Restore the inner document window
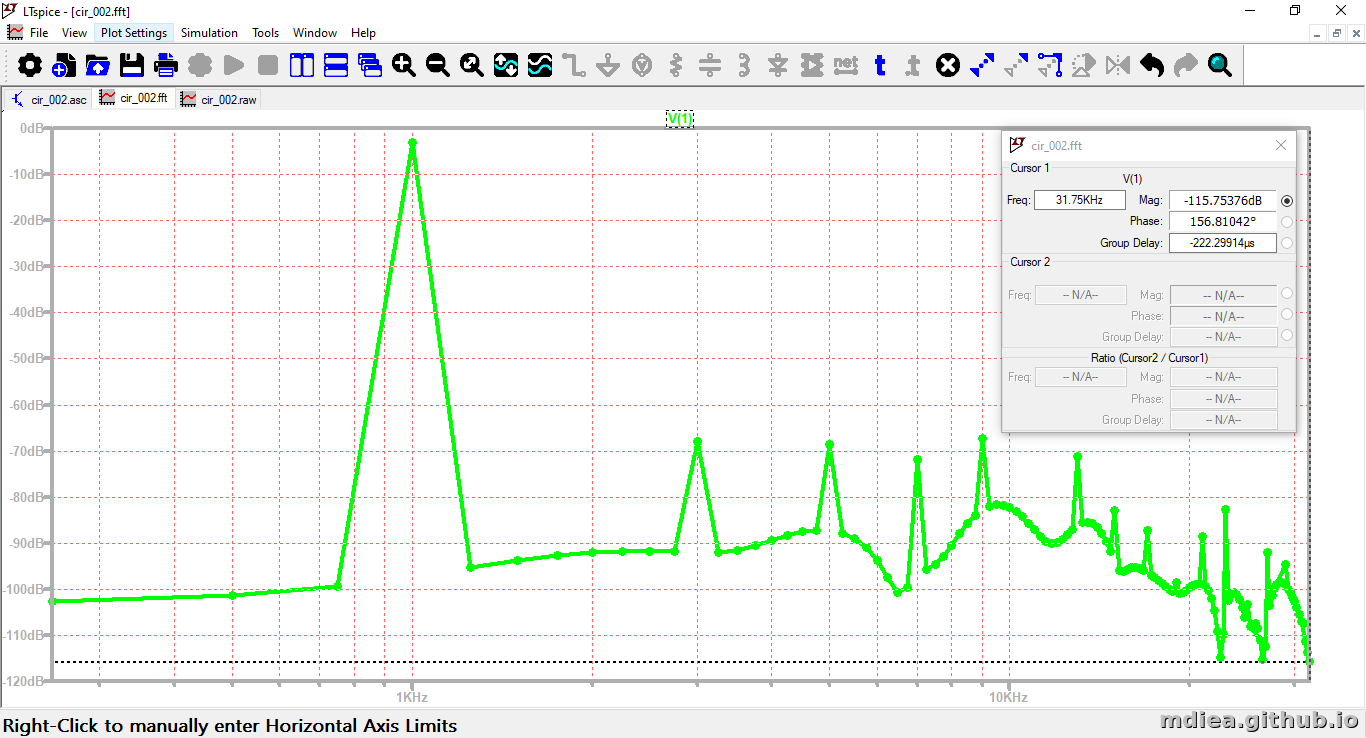The width and height of the screenshot is (1366, 738). pyautogui.click(x=1337, y=33)
